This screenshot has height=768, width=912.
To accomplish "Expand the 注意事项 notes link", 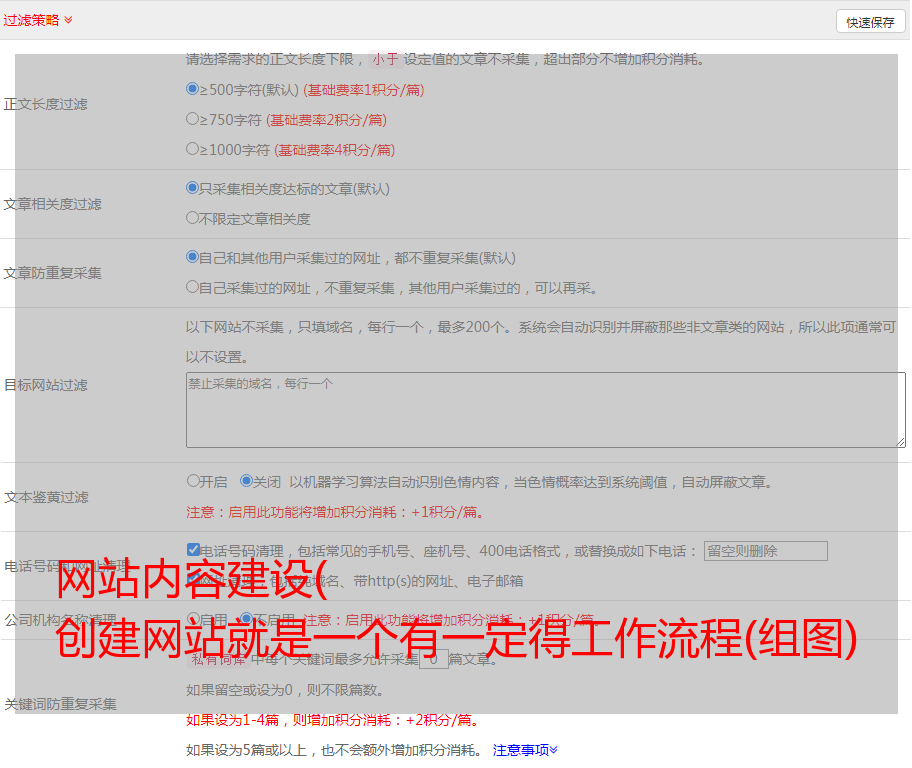I will (x=519, y=749).
